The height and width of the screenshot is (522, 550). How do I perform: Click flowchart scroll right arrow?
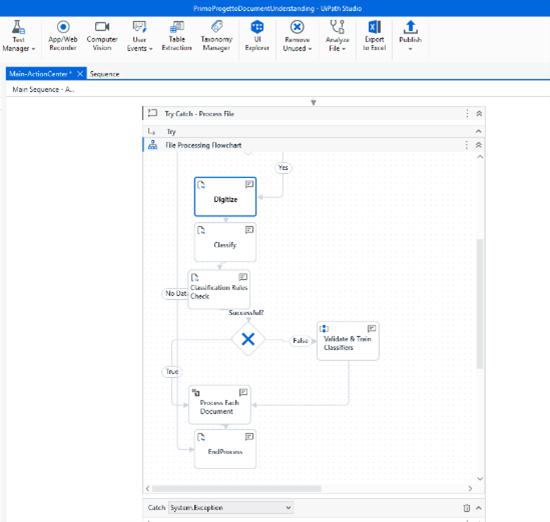pos(470,488)
